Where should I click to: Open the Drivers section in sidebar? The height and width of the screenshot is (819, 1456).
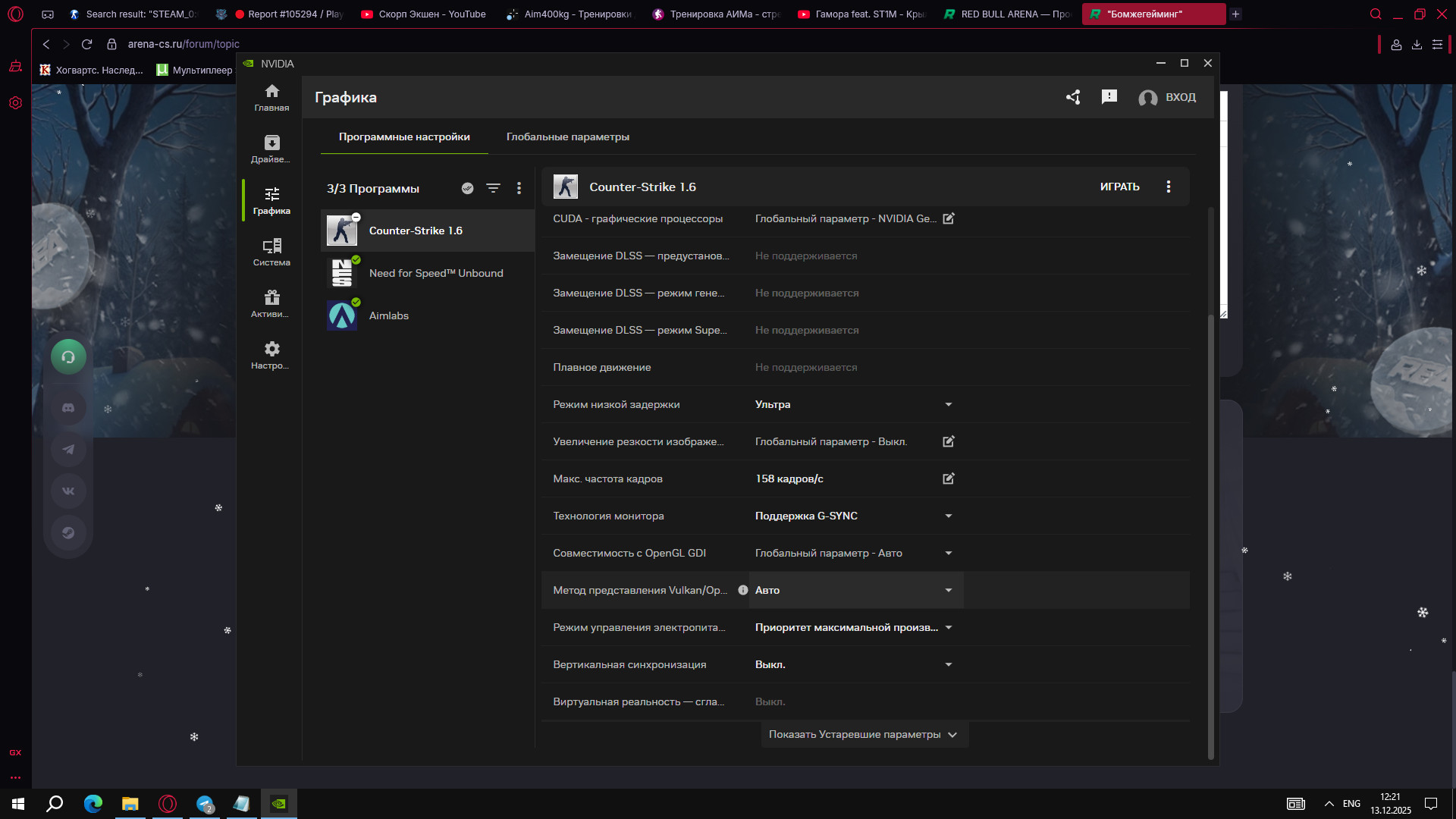[x=271, y=149]
